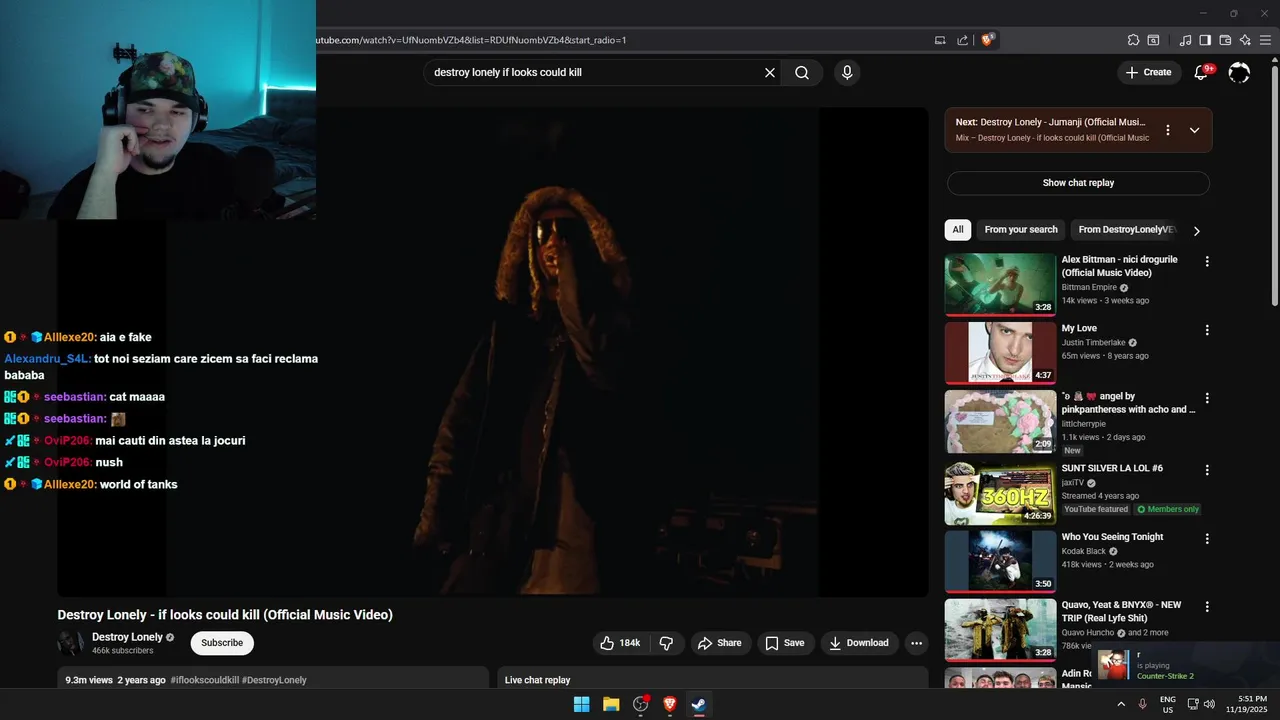Open My Love Justin Timberlake thumbnail
Image resolution: width=1280 pixels, height=720 pixels.
(1000, 352)
